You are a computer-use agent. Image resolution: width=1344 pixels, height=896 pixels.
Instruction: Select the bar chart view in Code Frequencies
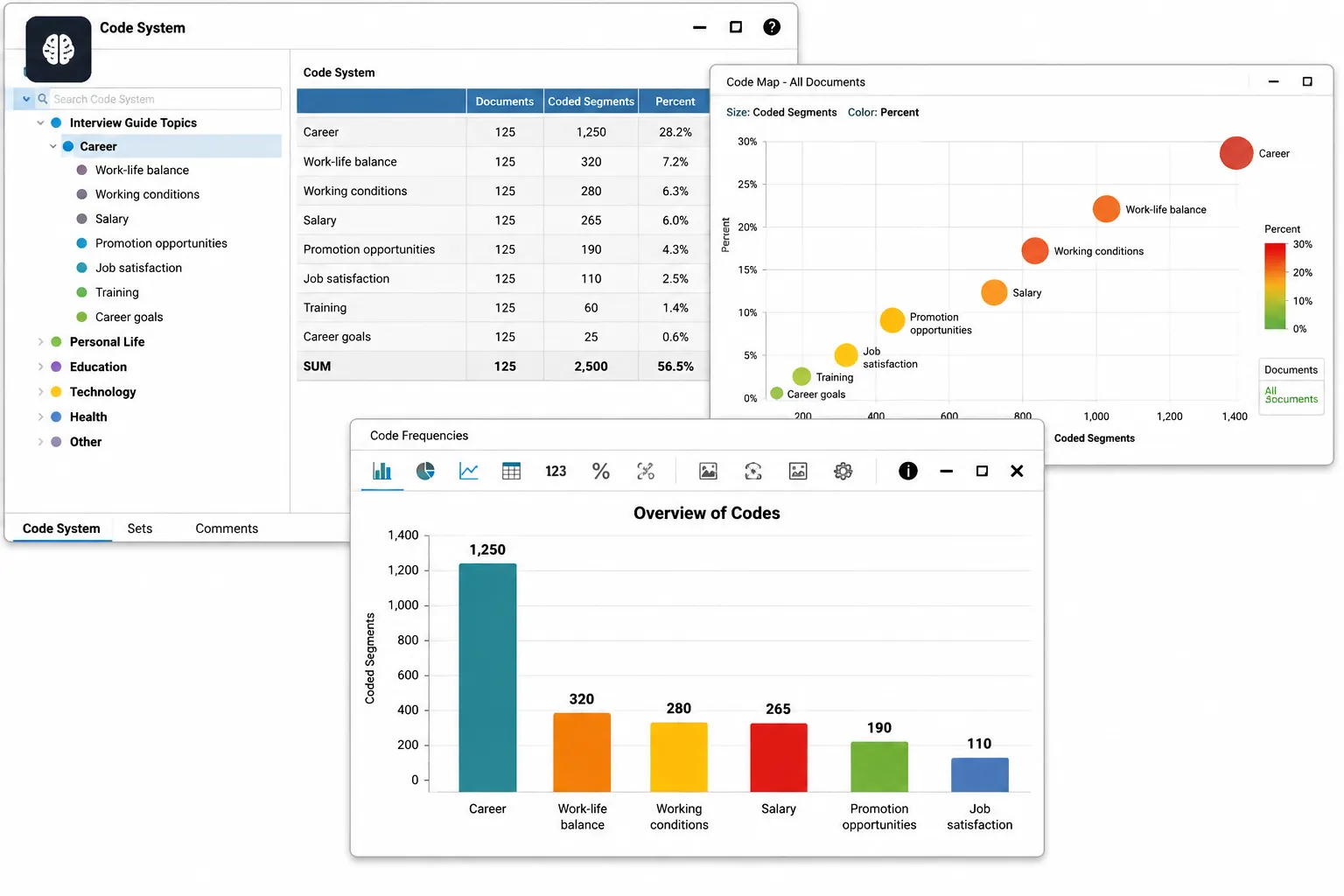[x=382, y=471]
